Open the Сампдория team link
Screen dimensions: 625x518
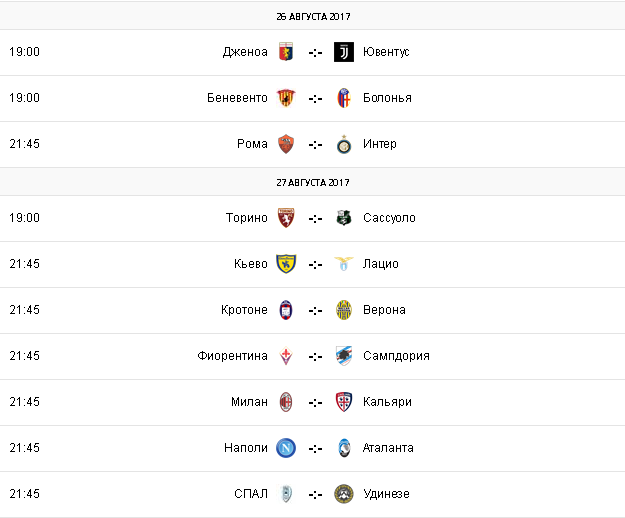click(x=396, y=356)
